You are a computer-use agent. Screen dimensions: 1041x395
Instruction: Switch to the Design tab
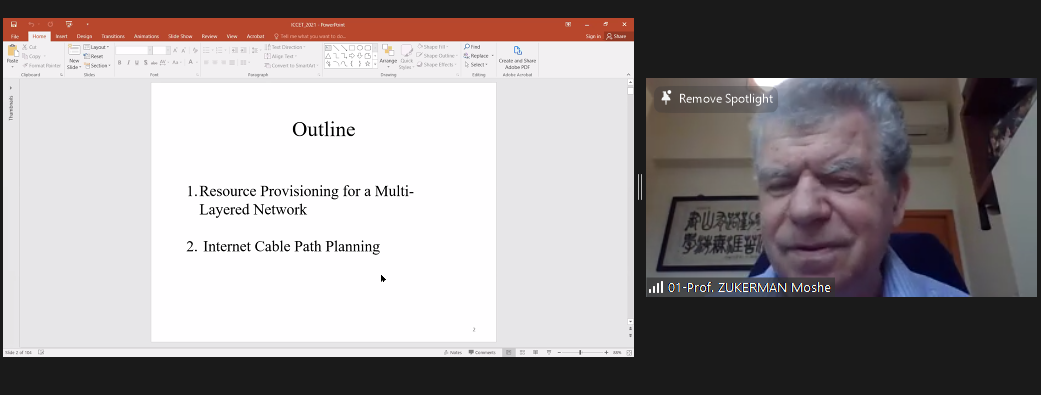pos(84,37)
